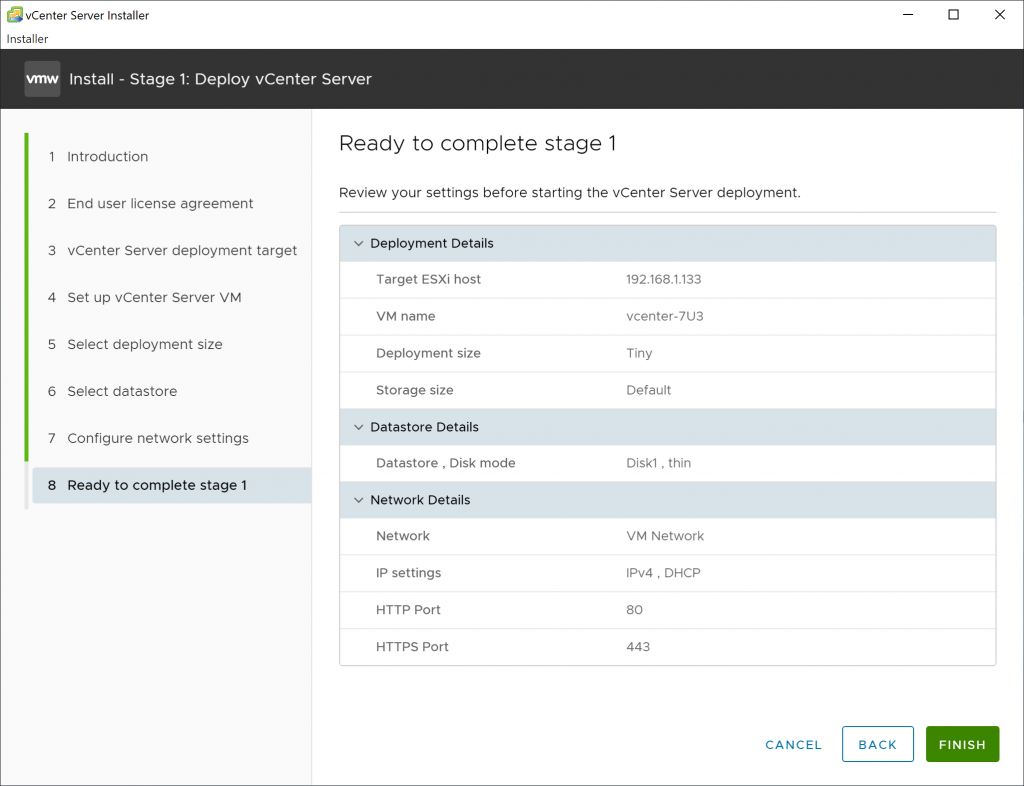Select step 8 Ready to complete stage 1
This screenshot has width=1024, height=786.
[x=172, y=485]
